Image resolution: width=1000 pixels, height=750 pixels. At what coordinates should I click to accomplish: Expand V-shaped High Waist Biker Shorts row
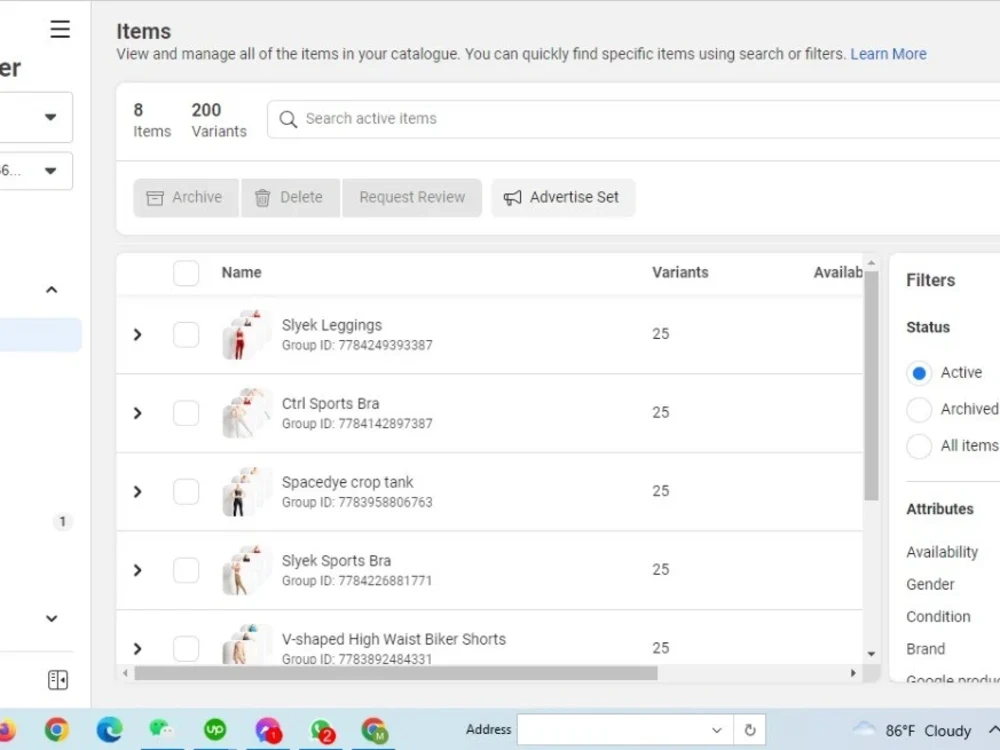[137, 649]
